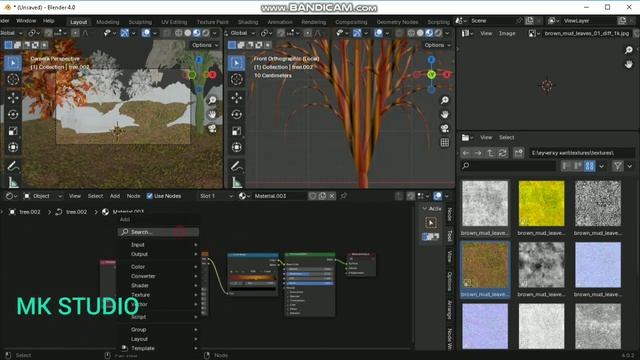
Task: Switch perspective/orthographic grid icon in Front viewport
Action: [444, 142]
